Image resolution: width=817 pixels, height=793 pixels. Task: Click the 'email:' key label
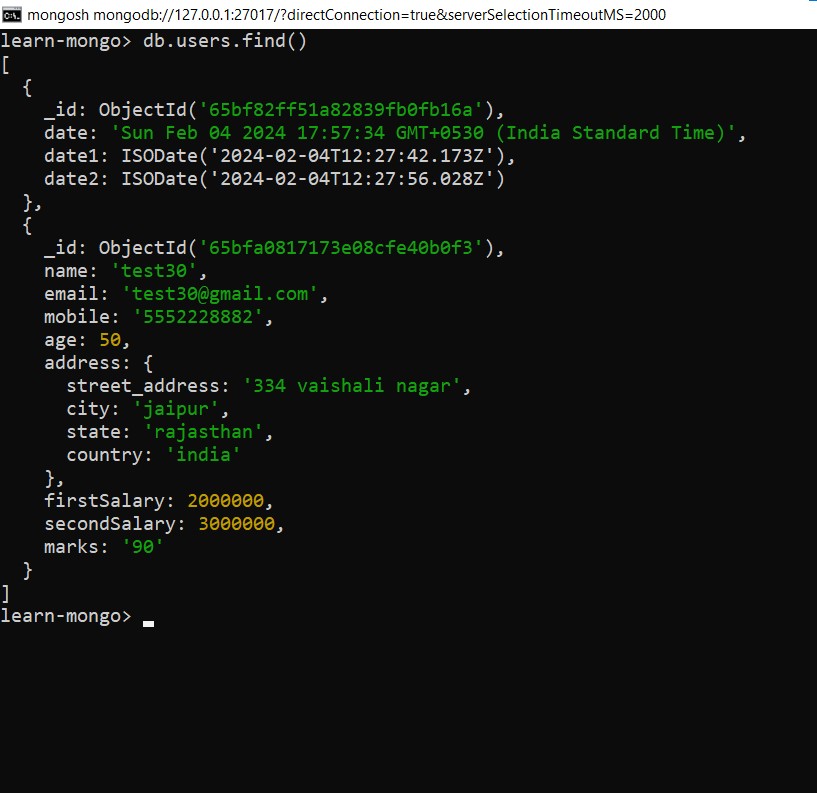[x=76, y=294]
